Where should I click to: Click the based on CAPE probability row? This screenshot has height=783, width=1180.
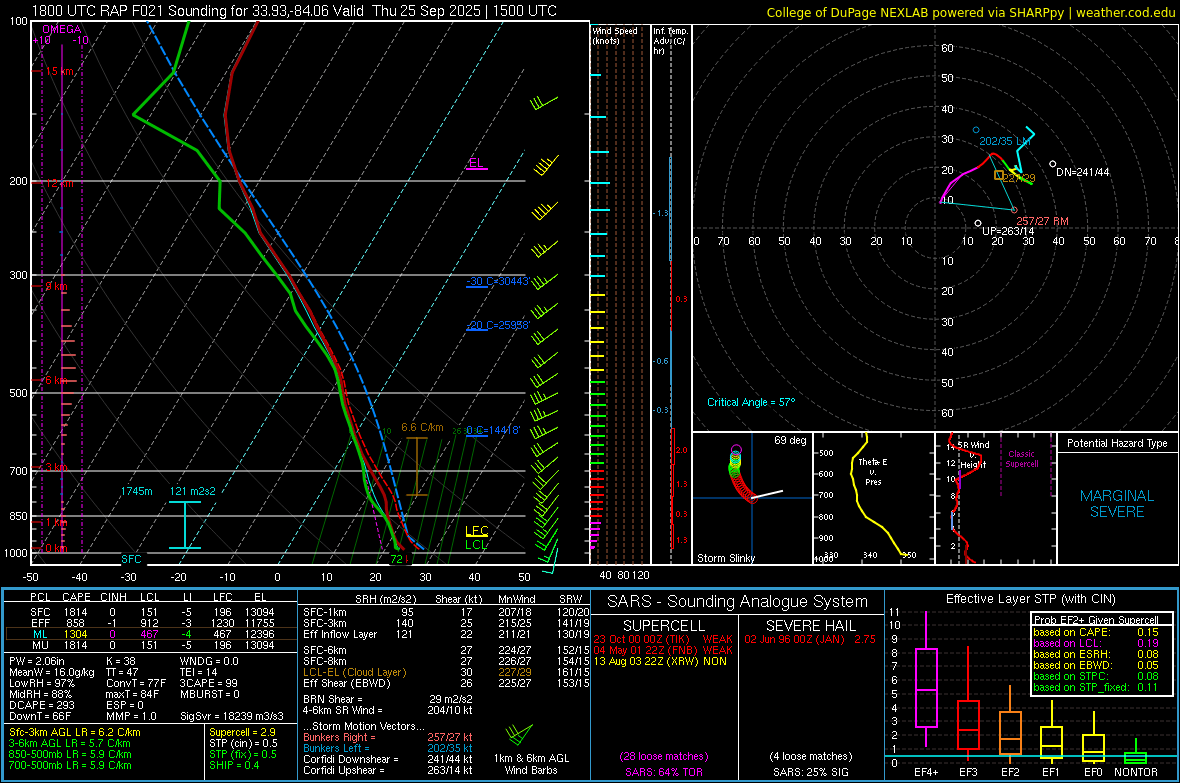tap(1096, 632)
